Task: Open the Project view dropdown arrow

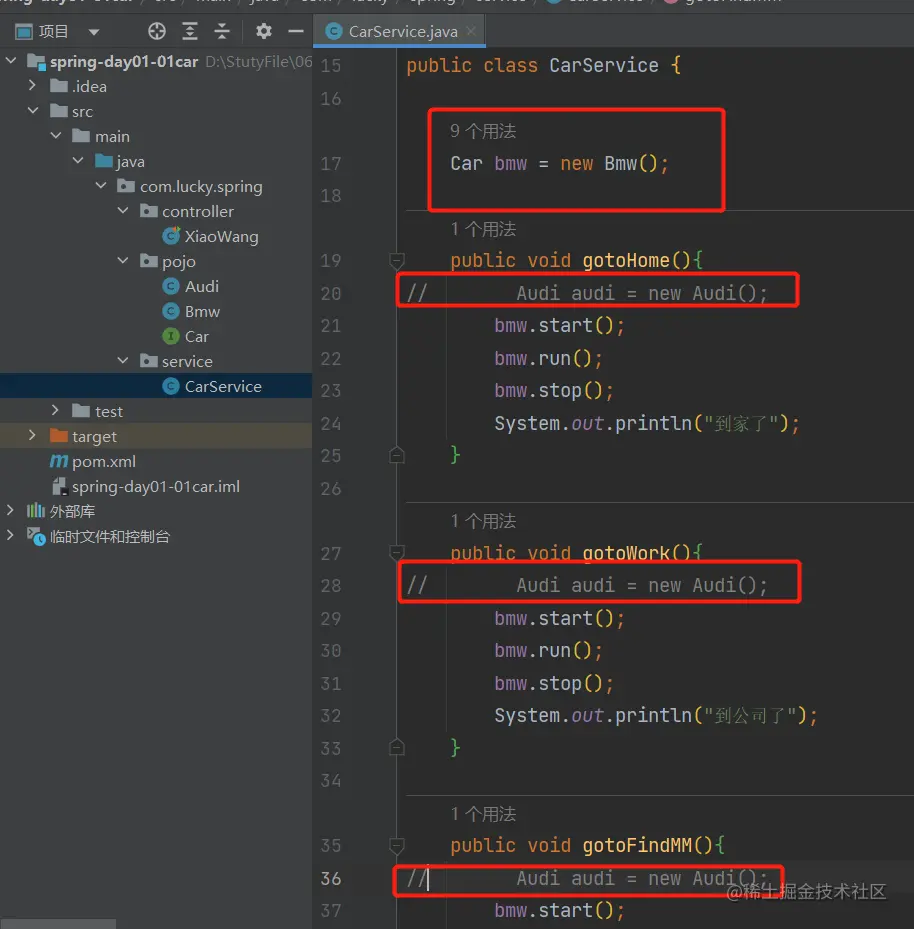Action: tap(94, 32)
